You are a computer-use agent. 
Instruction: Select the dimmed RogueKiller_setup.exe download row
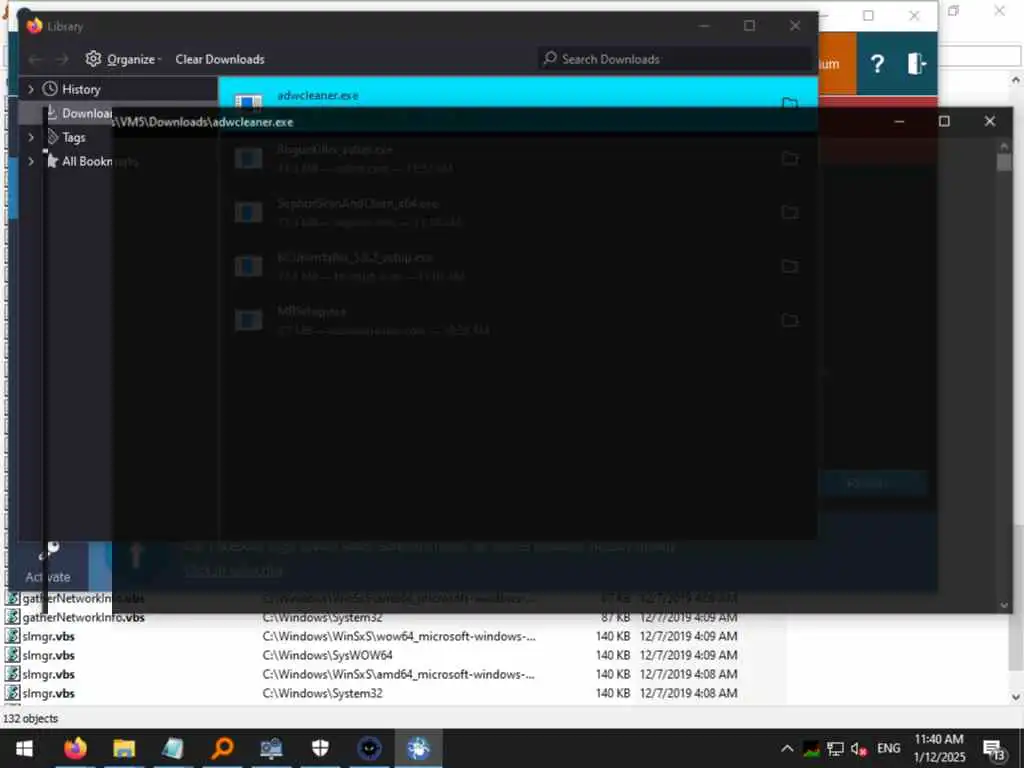pos(518,157)
